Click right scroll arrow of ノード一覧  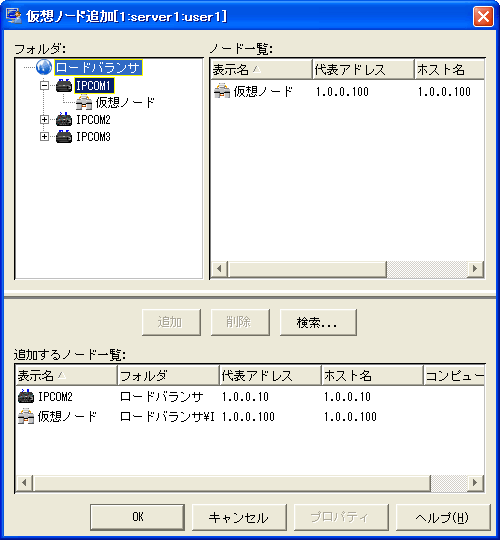point(476,269)
